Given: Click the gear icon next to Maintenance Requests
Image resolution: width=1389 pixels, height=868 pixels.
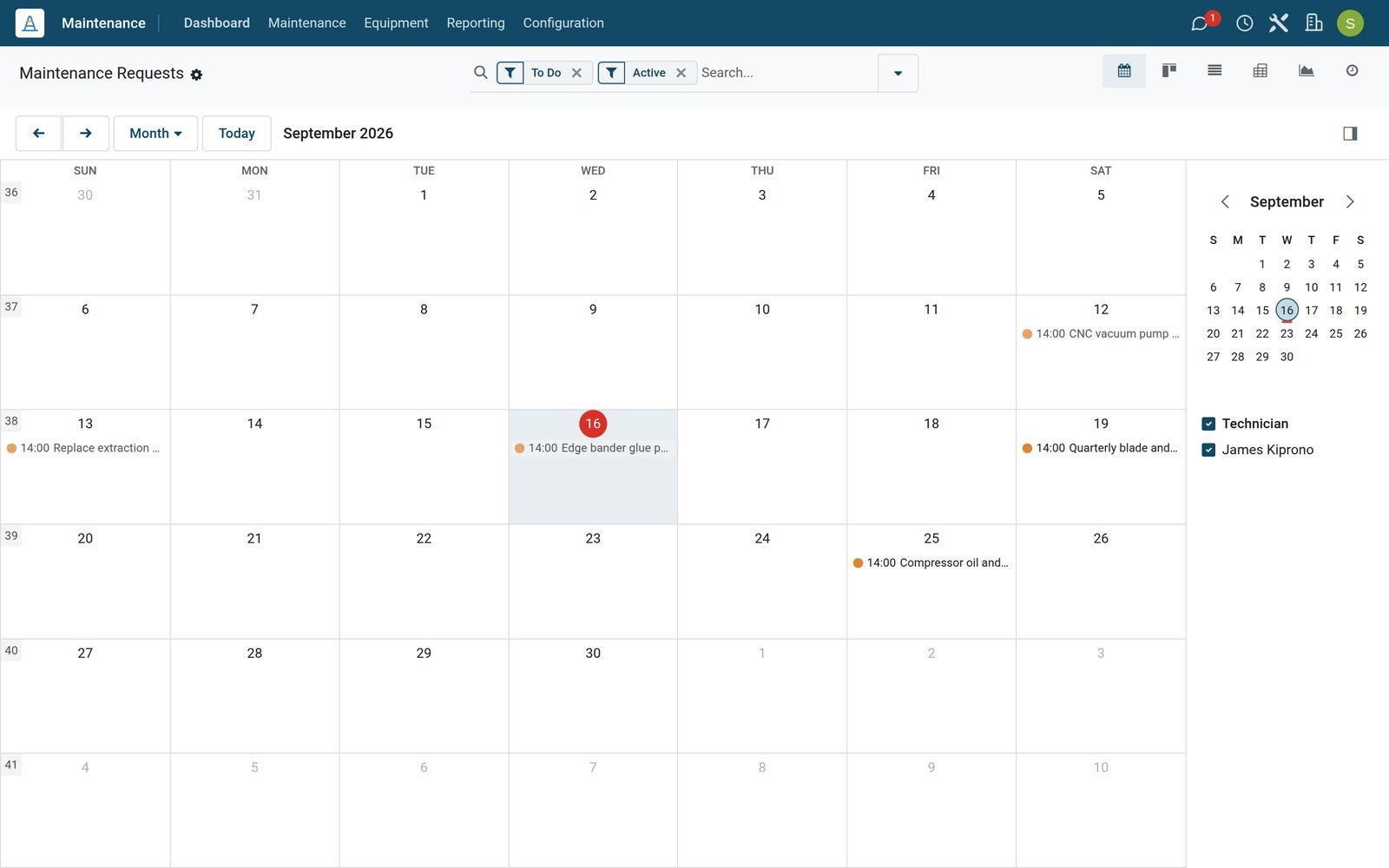Looking at the screenshot, I should (196, 75).
